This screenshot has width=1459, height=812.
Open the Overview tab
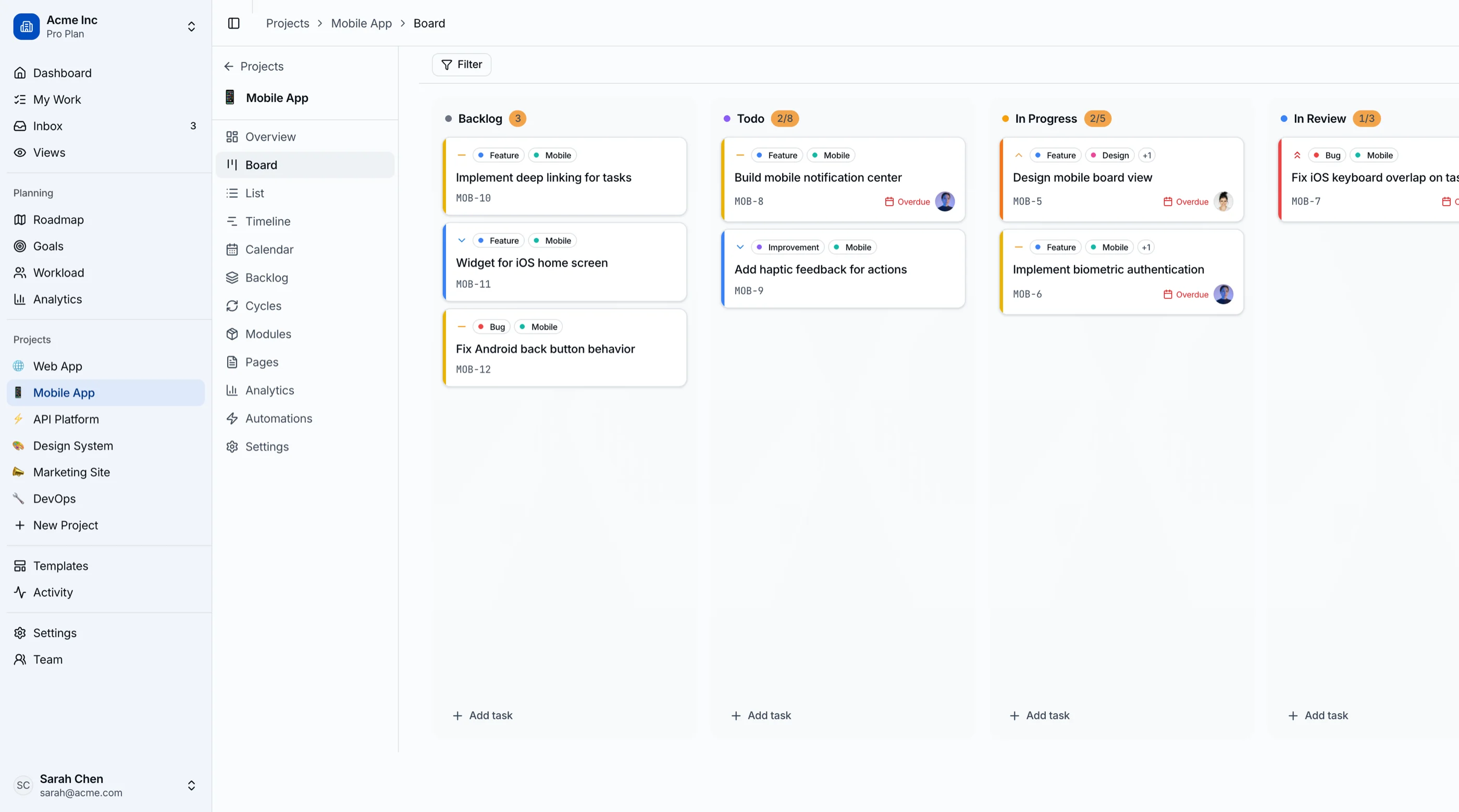[305, 137]
